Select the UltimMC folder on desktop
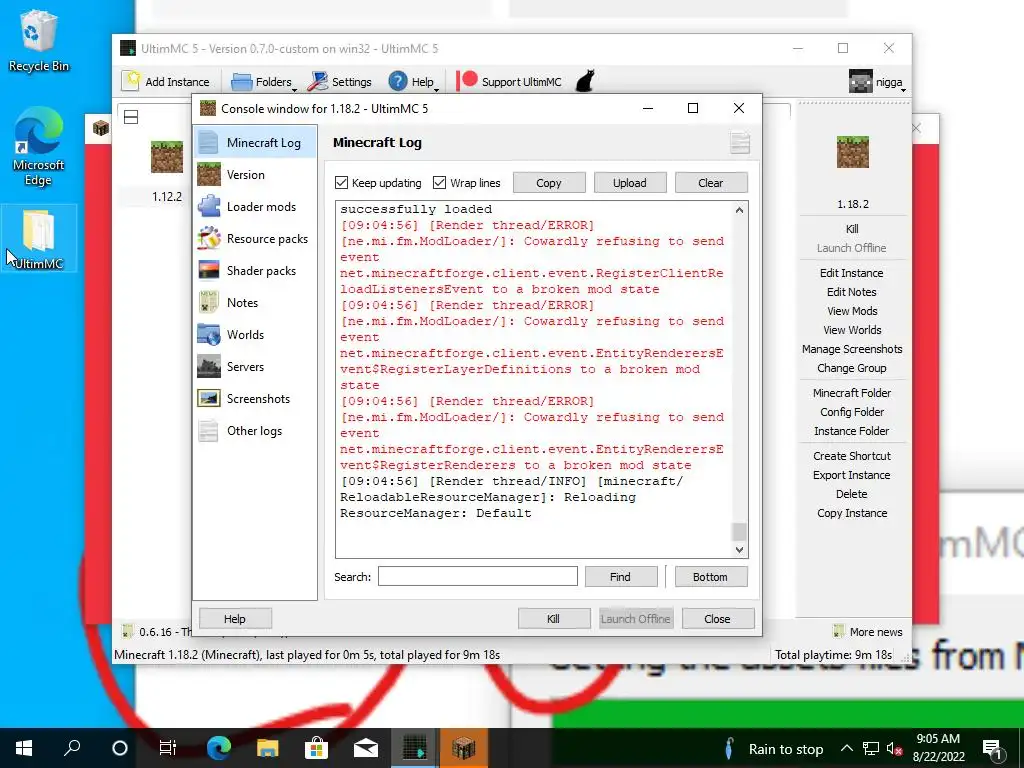The image size is (1024, 768). pos(39,238)
